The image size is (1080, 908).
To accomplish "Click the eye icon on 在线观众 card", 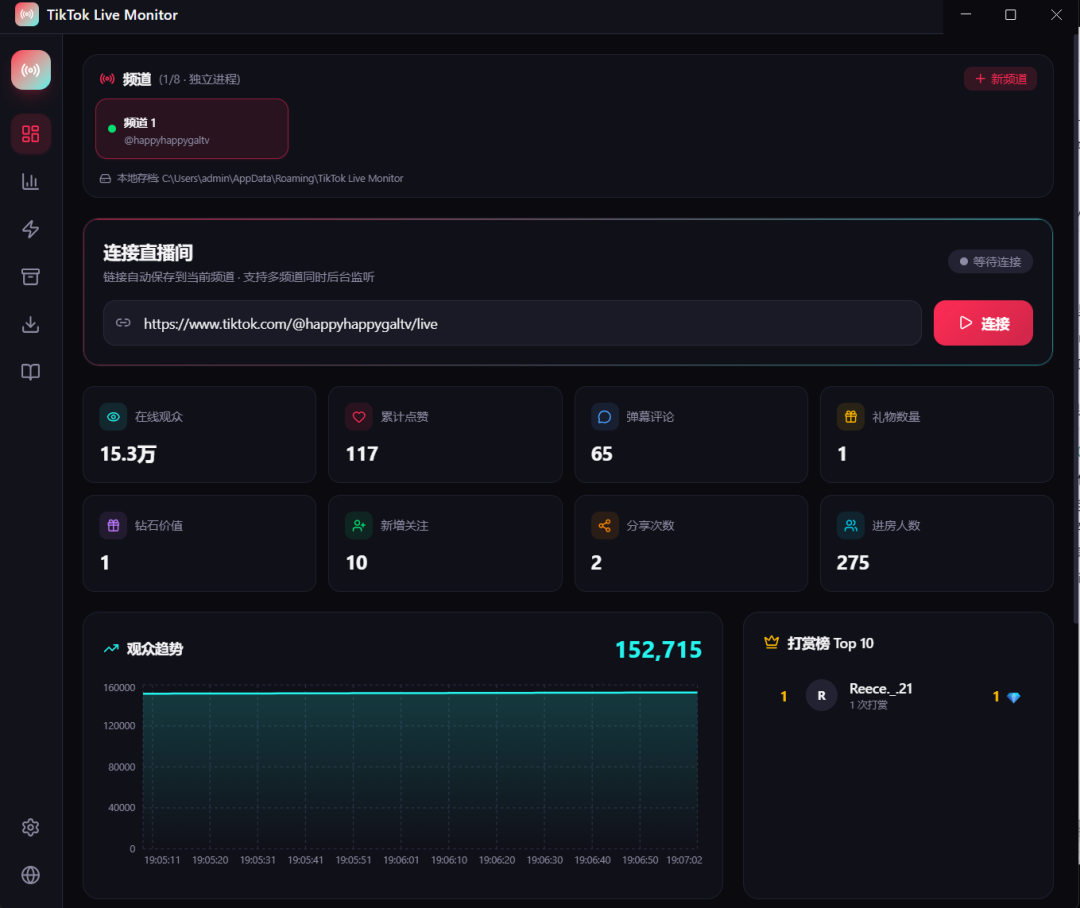I will [113, 417].
